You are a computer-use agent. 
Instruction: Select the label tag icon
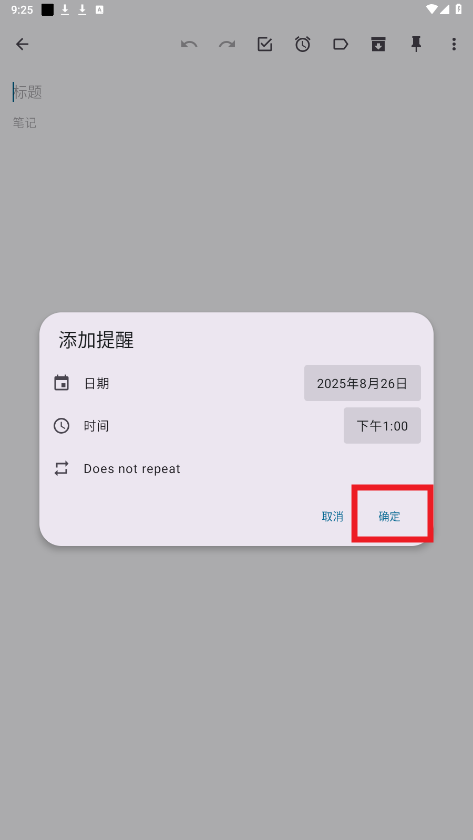click(340, 44)
